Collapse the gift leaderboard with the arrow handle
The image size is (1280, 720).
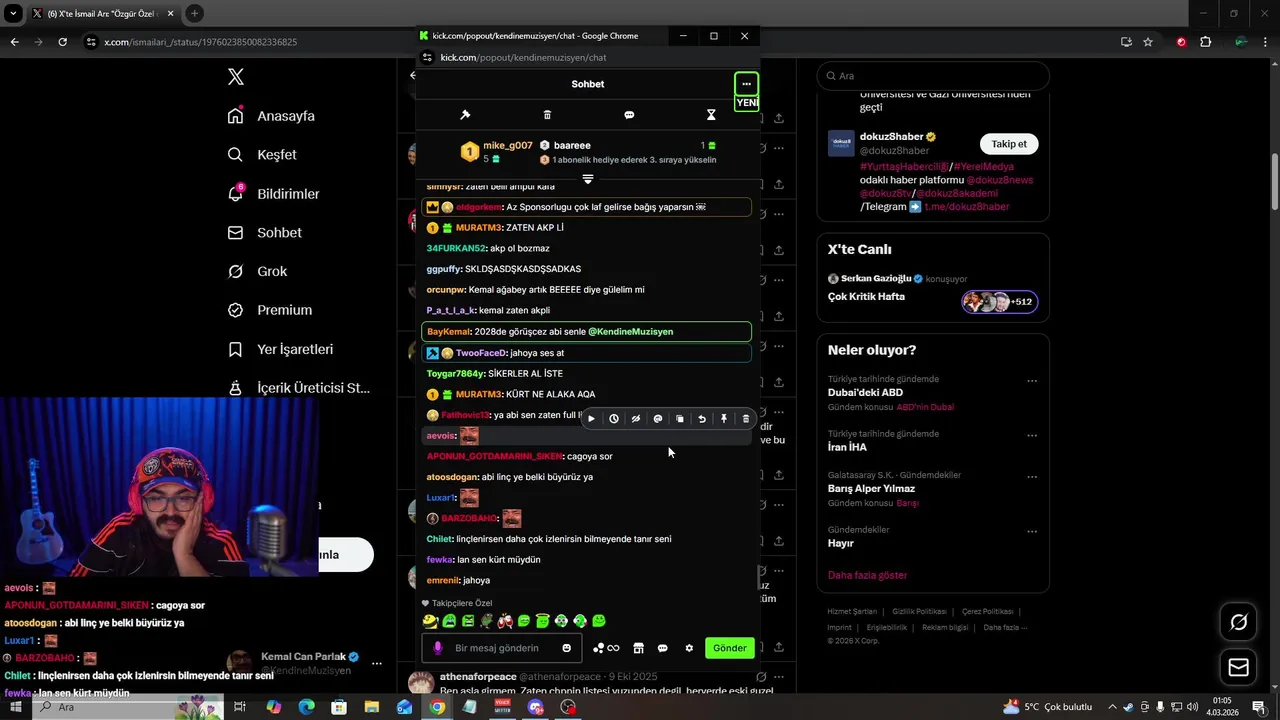pyautogui.click(x=588, y=179)
